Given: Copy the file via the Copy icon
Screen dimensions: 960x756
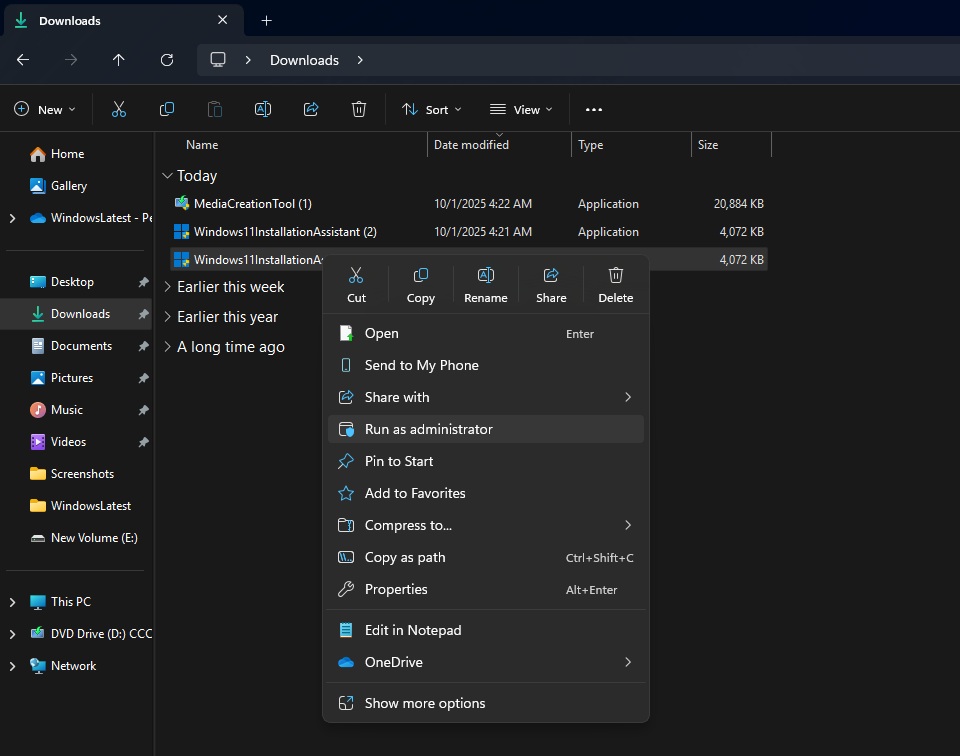Looking at the screenshot, I should tap(420, 283).
